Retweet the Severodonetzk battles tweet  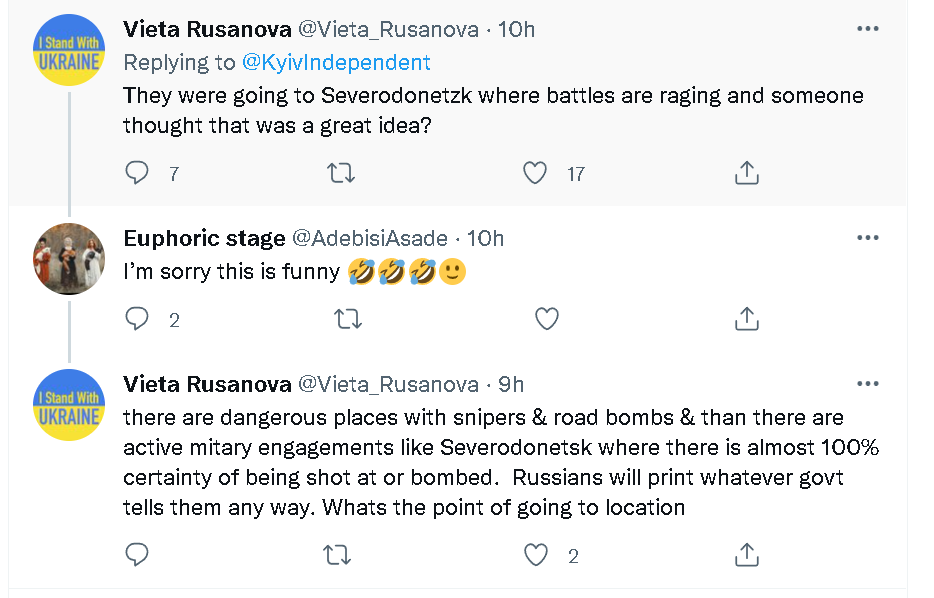point(342,173)
